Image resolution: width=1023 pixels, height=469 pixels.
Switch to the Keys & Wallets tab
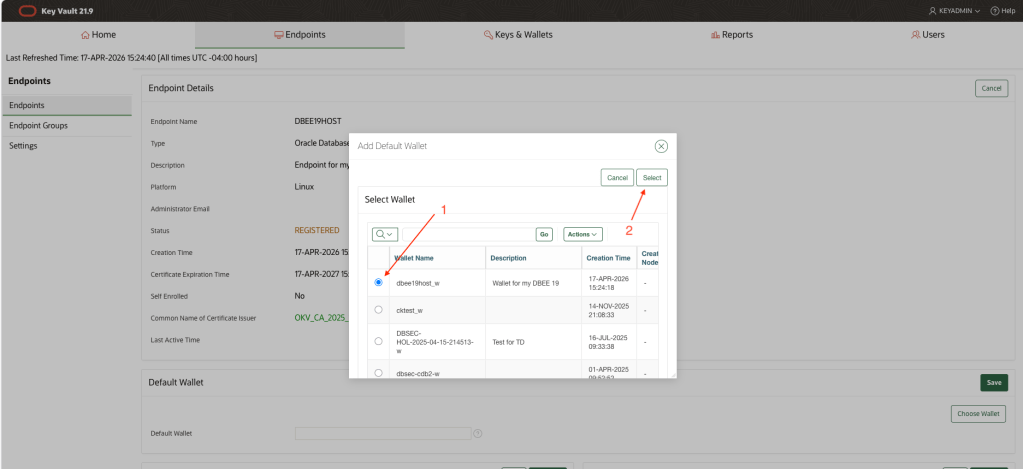[517, 35]
